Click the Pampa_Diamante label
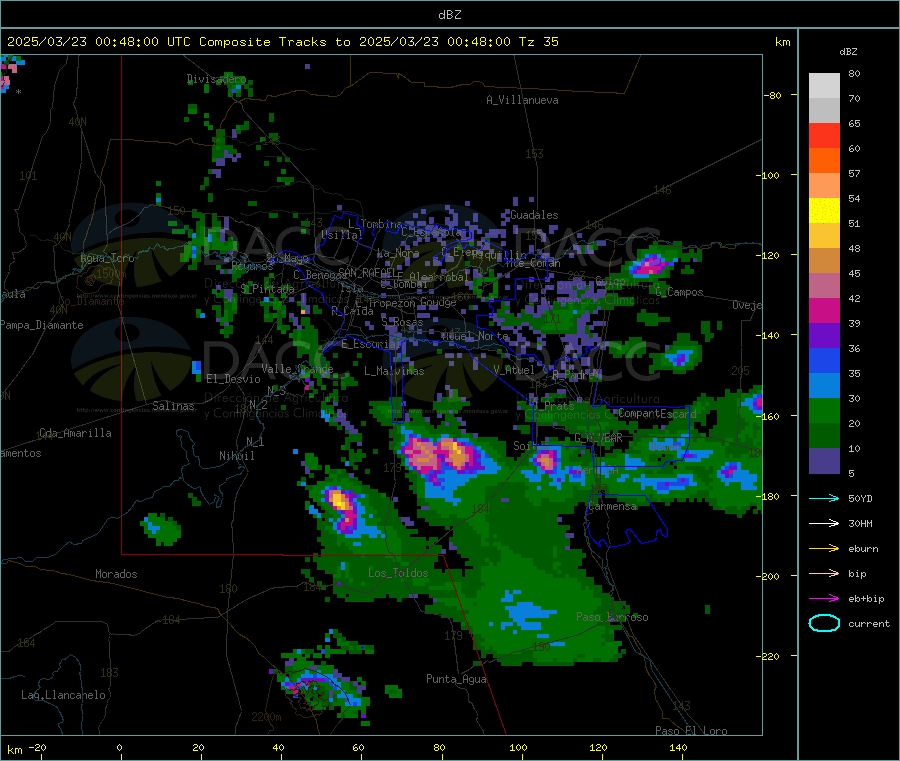The image size is (900, 761). tap(42, 325)
